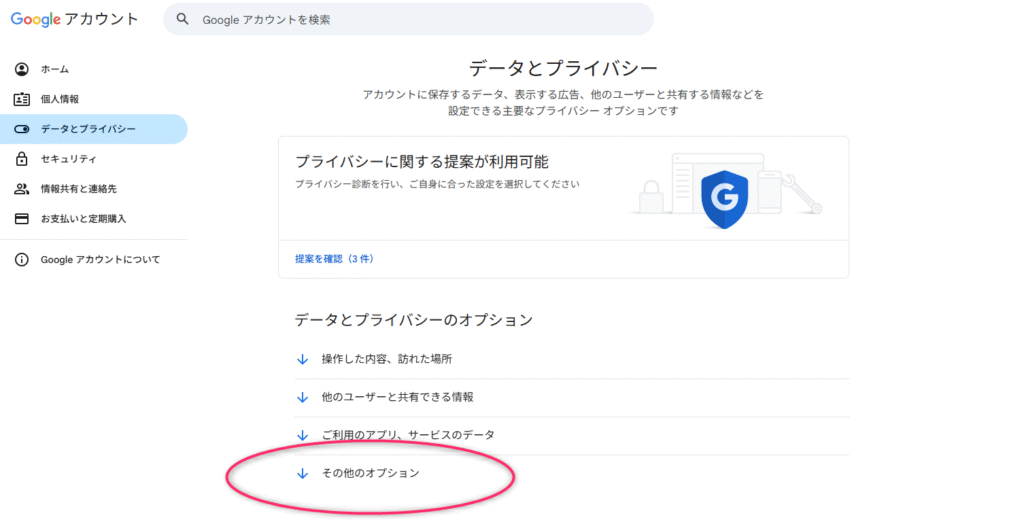Image resolution: width=1024 pixels, height=528 pixels.
Task: Click the Google アカウント logo
Action: (x=74, y=20)
